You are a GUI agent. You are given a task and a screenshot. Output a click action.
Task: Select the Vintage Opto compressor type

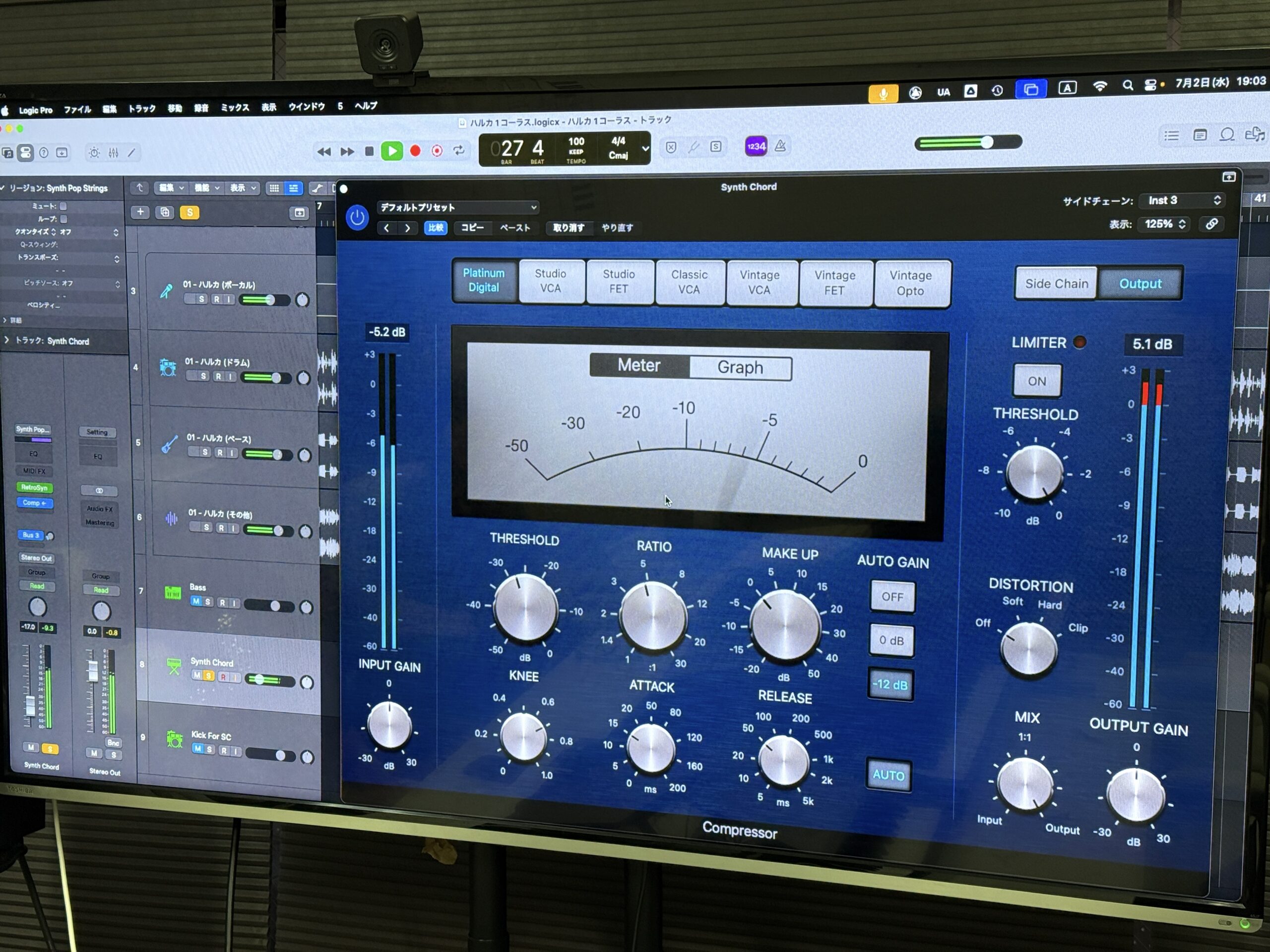911,283
